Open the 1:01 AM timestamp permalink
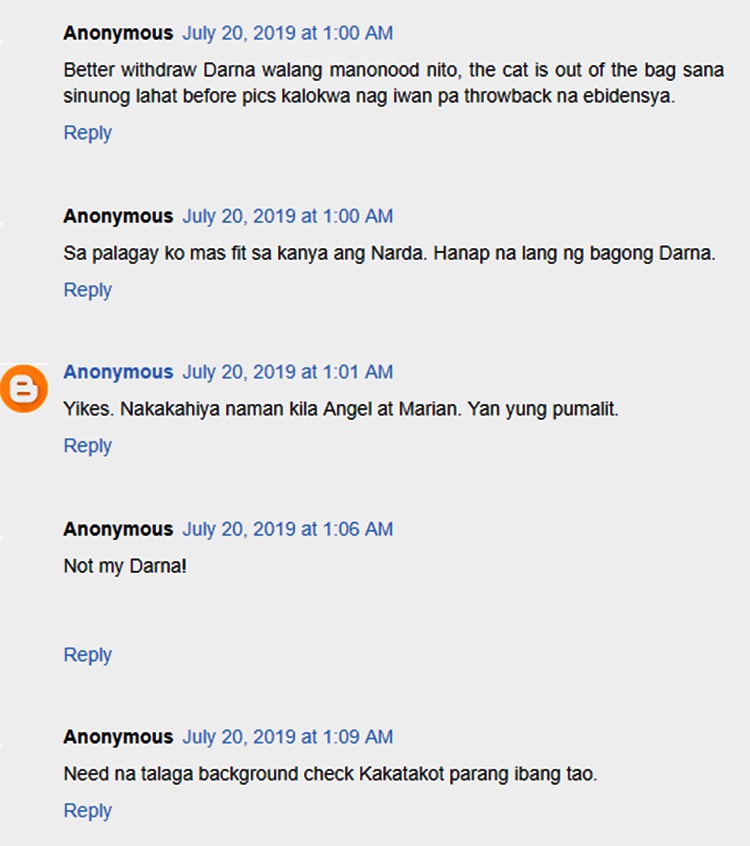Image resolution: width=750 pixels, height=846 pixels. tap(287, 372)
